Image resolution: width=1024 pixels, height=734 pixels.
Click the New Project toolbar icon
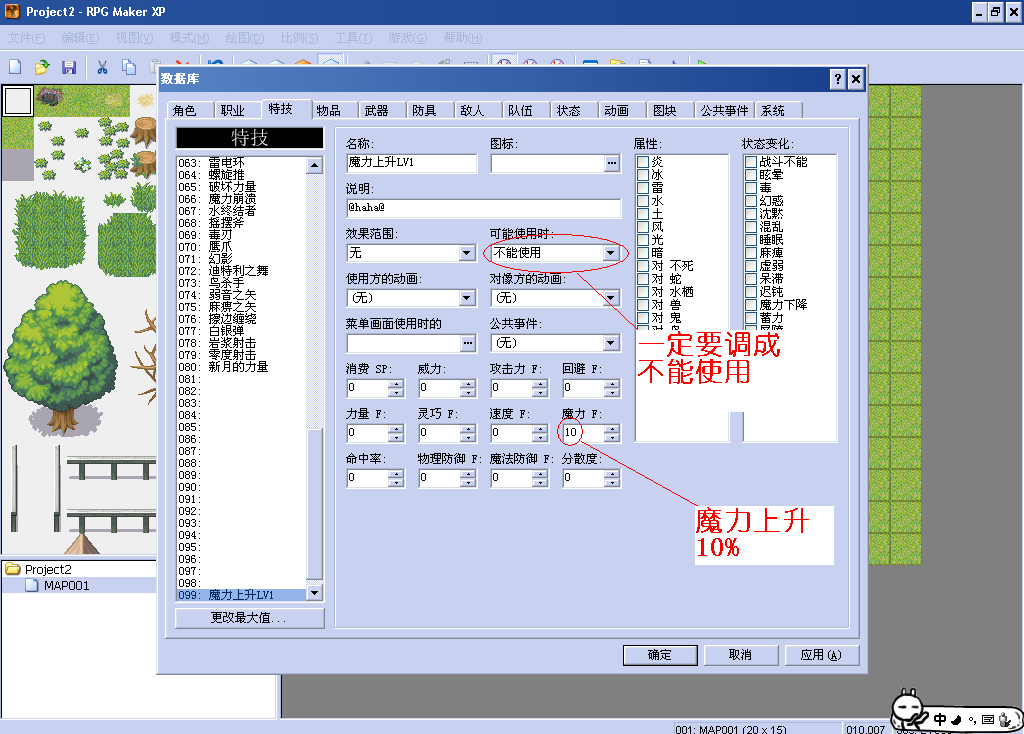click(x=15, y=67)
